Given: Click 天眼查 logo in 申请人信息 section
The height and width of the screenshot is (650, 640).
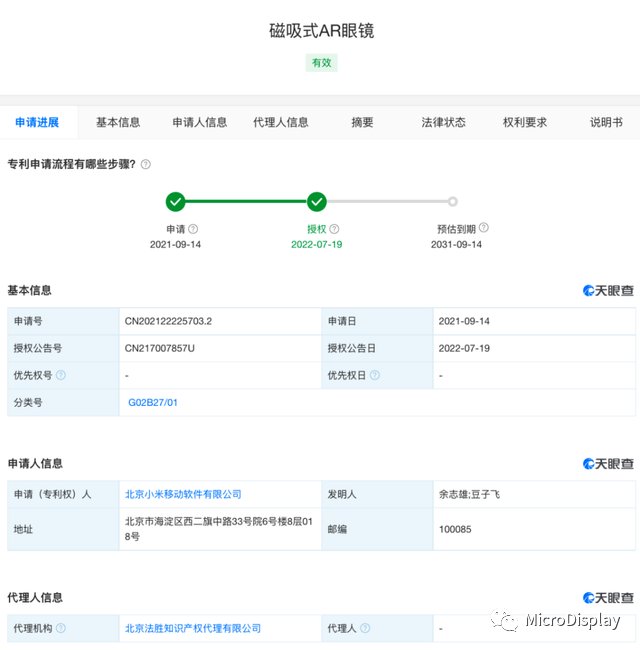Looking at the screenshot, I should coord(608,464).
